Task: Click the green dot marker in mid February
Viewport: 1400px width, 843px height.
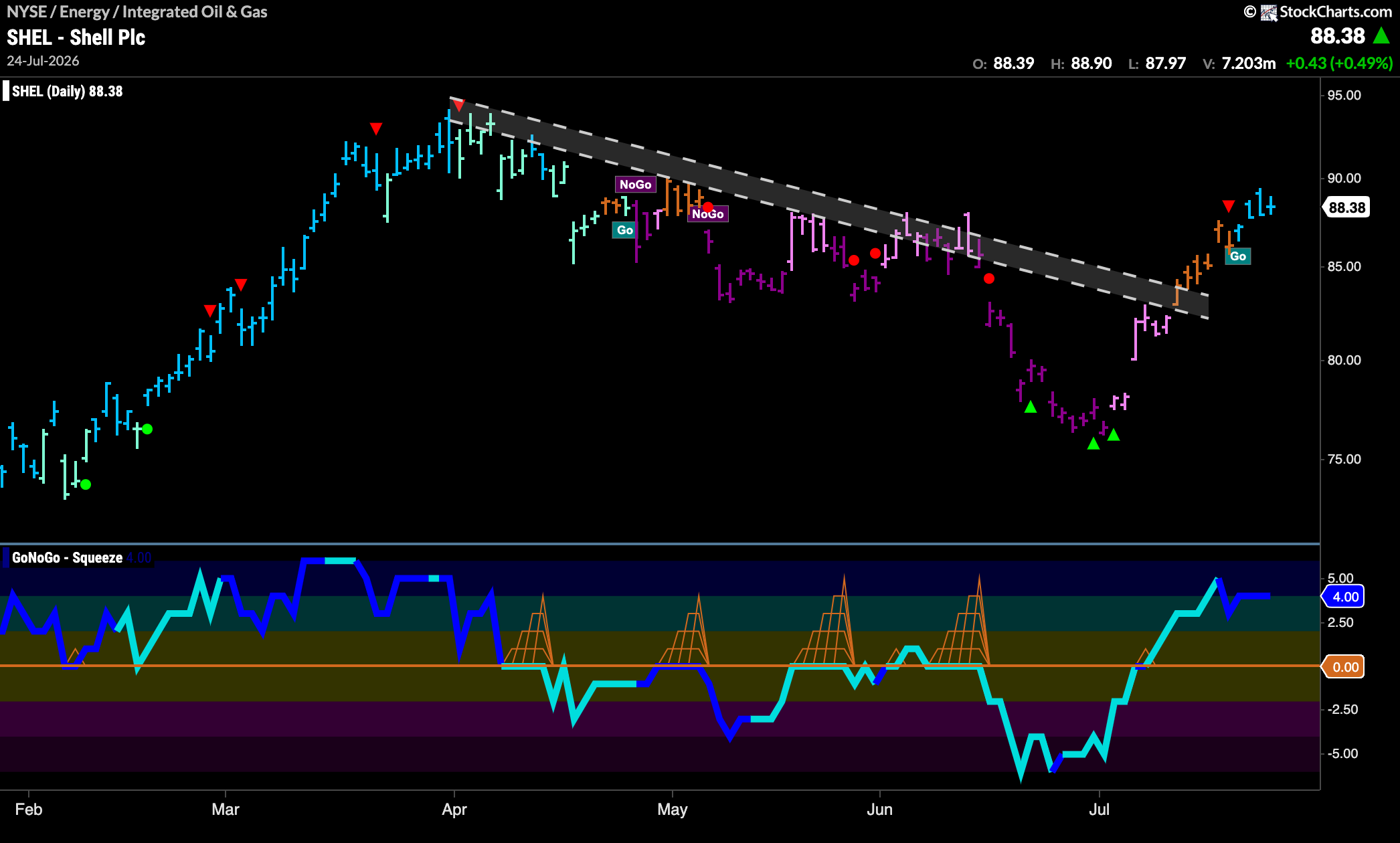Action: point(147,429)
